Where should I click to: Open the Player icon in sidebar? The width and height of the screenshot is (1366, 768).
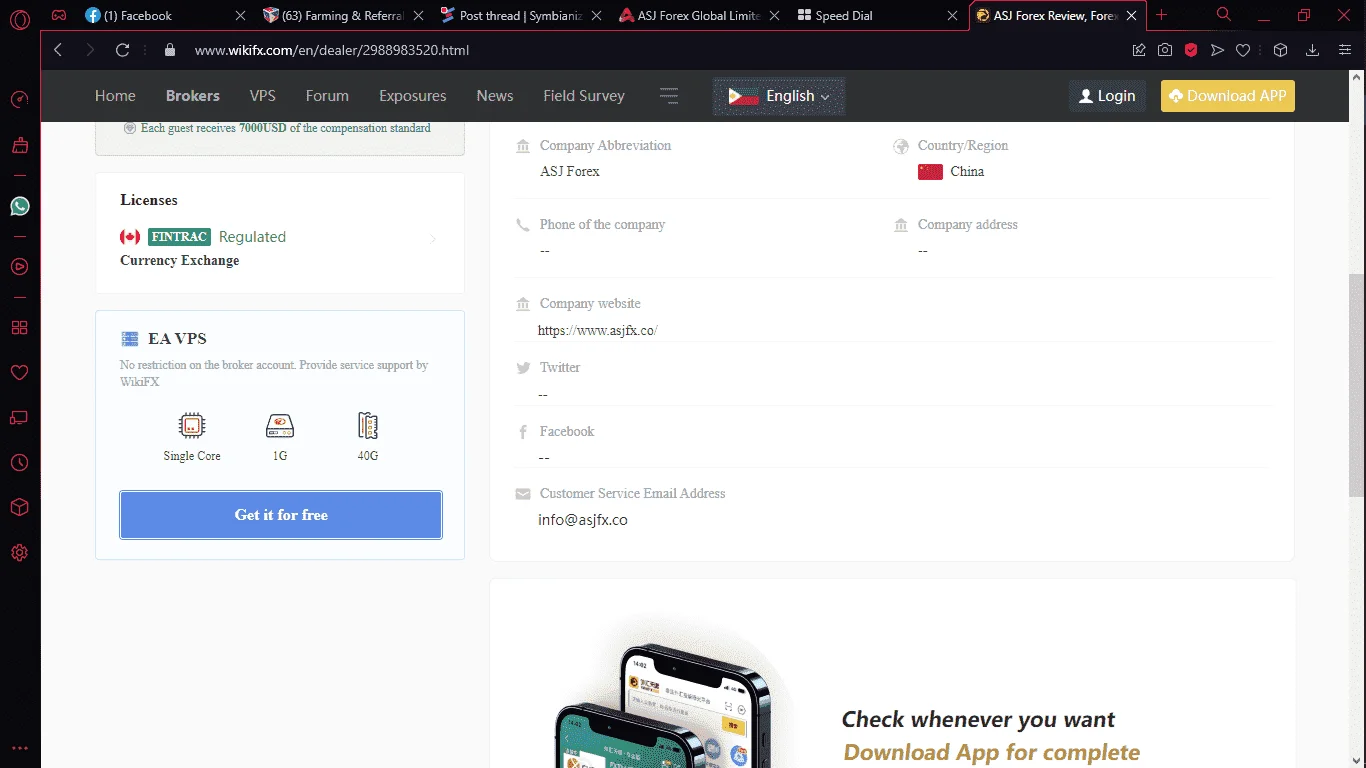click(19, 267)
